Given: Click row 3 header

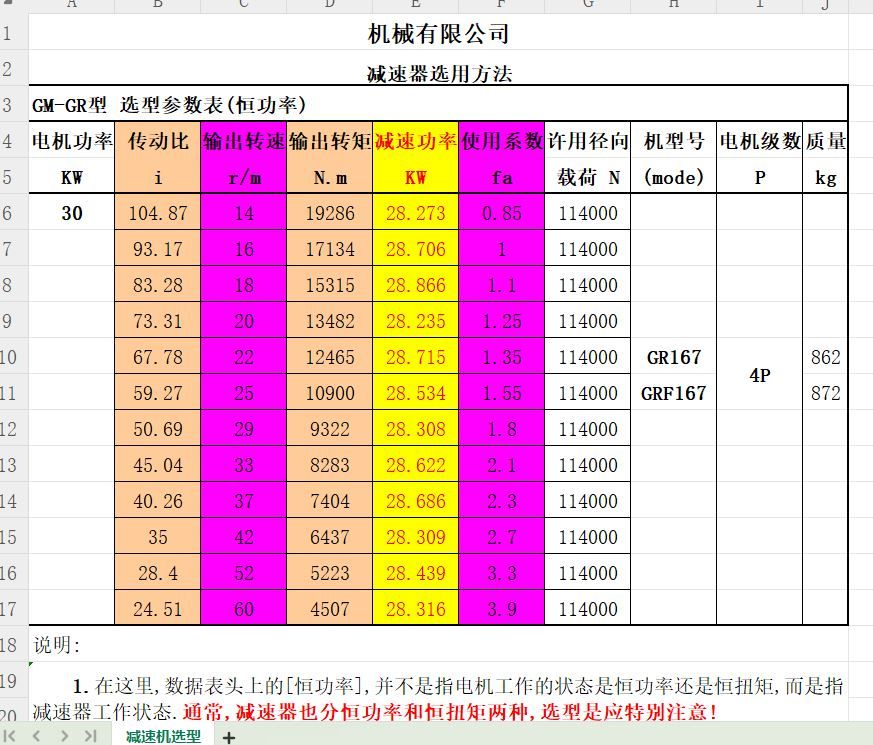Looking at the screenshot, I should click(x=9, y=105).
